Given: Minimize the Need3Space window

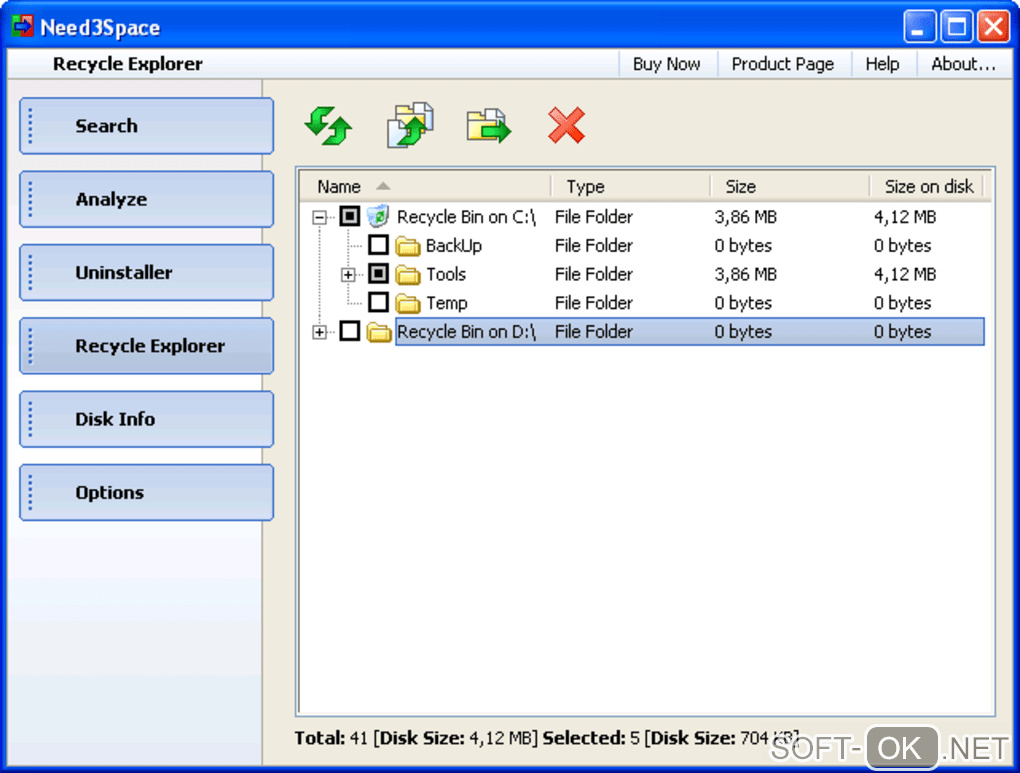Looking at the screenshot, I should [x=919, y=27].
